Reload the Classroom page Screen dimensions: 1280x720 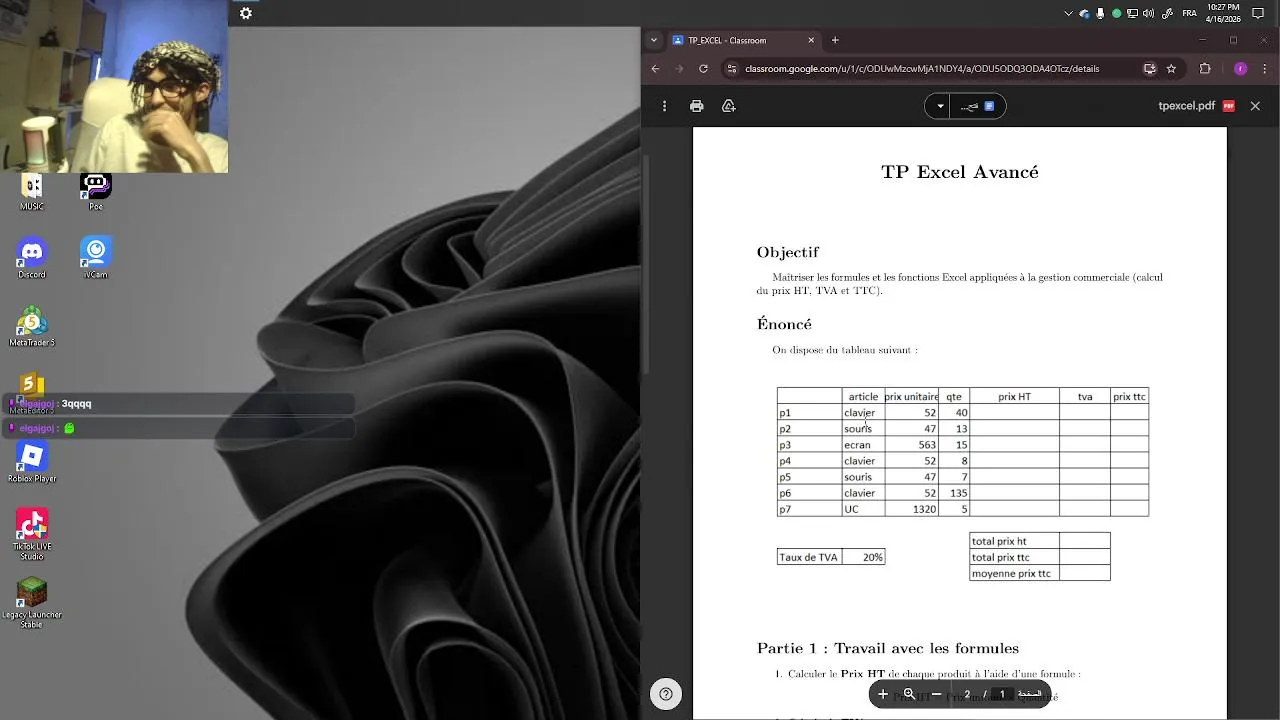tap(703, 69)
